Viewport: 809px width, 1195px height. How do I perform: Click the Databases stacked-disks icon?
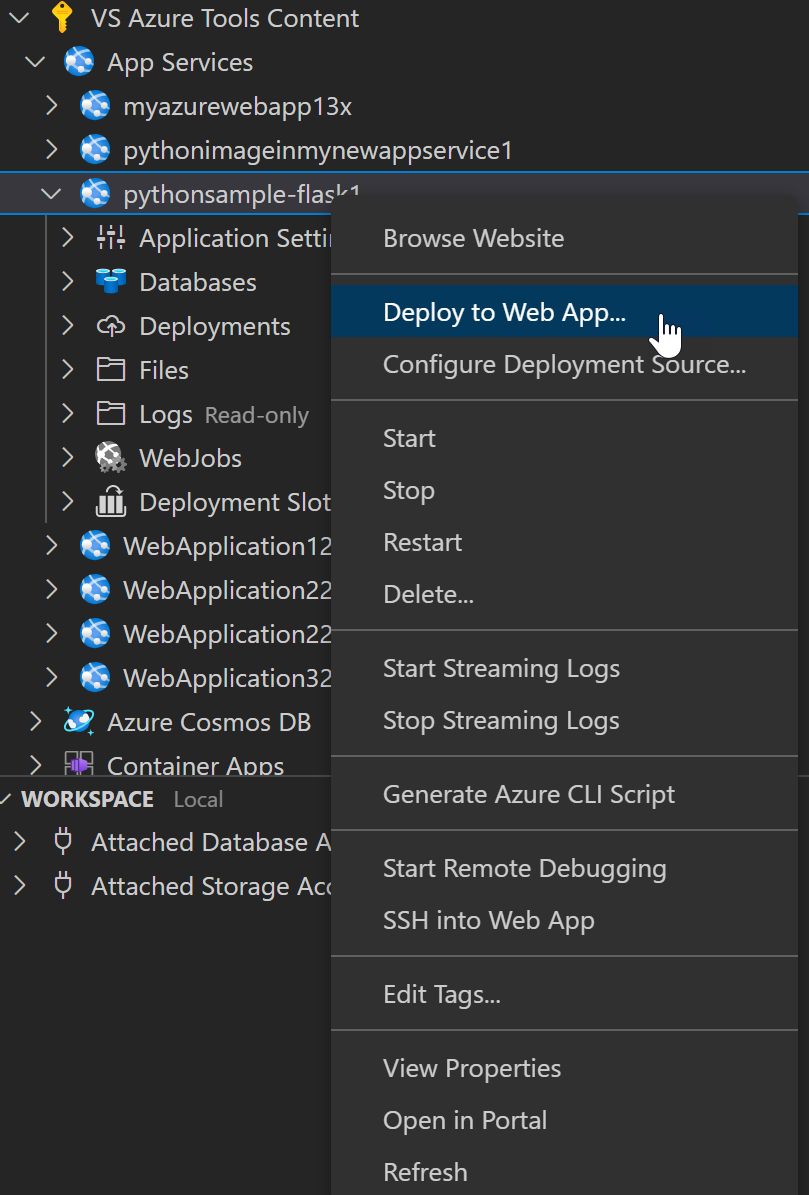[x=111, y=282]
